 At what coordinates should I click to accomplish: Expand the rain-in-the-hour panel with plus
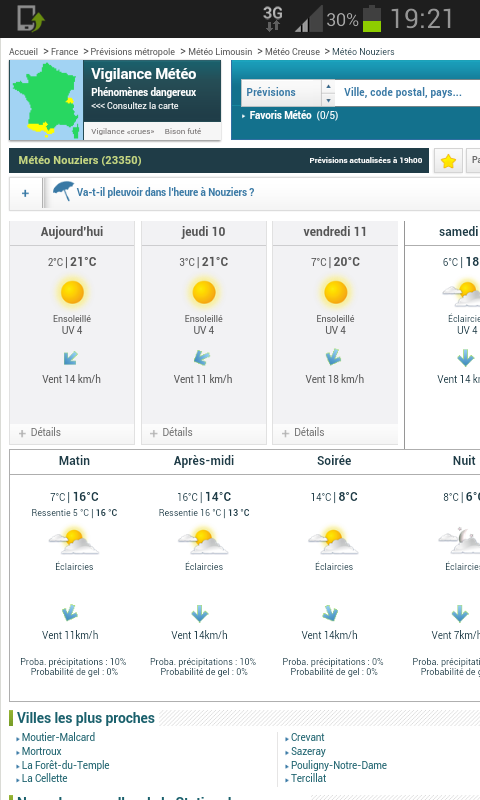(x=26, y=193)
